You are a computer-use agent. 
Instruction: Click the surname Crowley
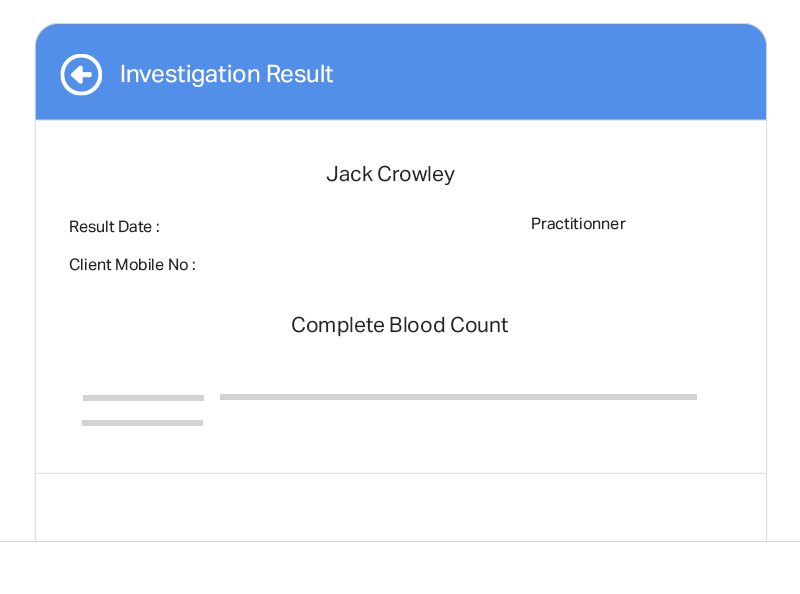(416, 175)
